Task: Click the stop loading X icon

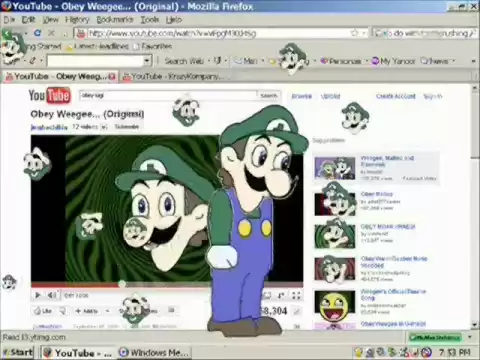Action: click(51, 33)
